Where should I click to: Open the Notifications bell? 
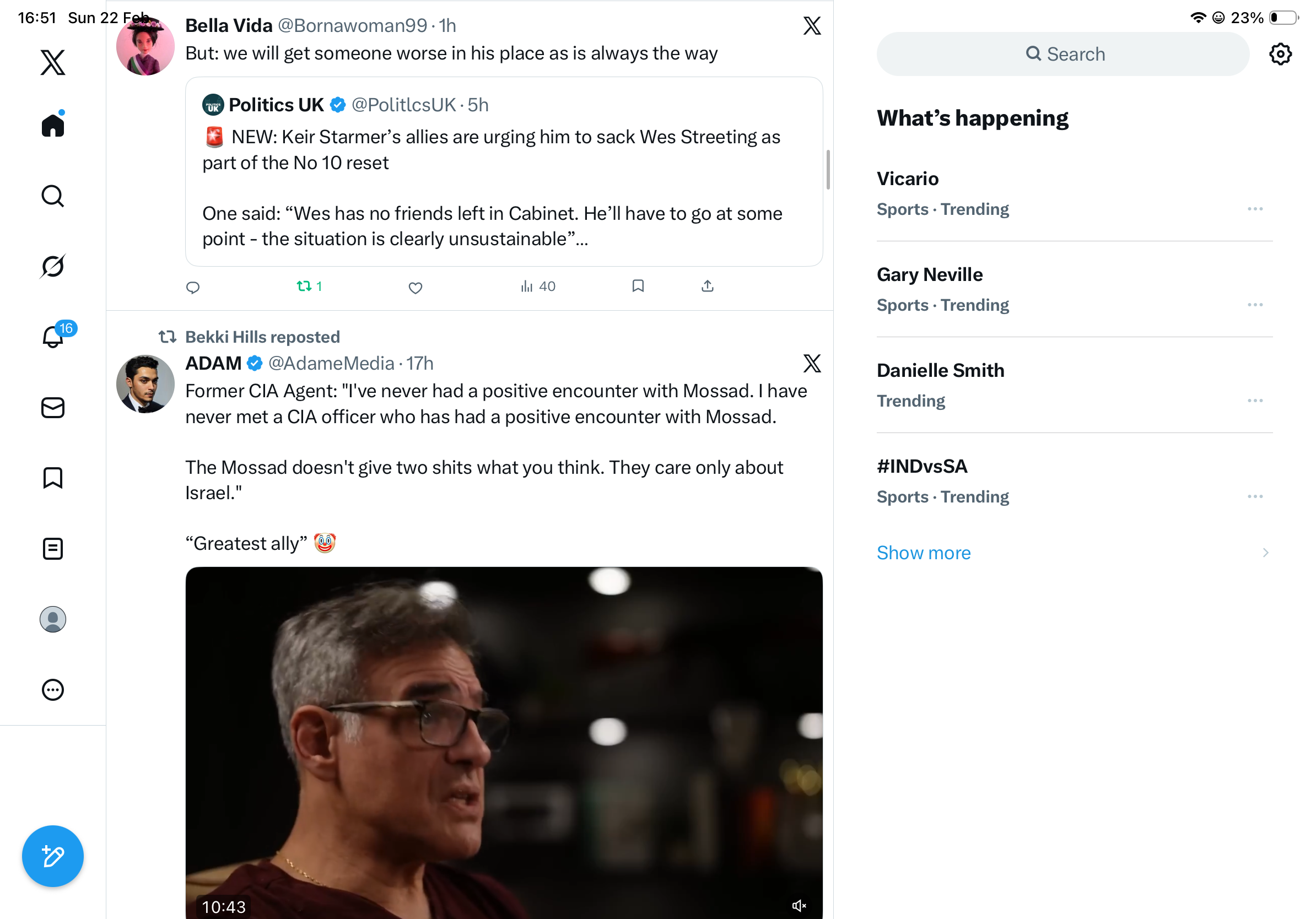point(53,337)
